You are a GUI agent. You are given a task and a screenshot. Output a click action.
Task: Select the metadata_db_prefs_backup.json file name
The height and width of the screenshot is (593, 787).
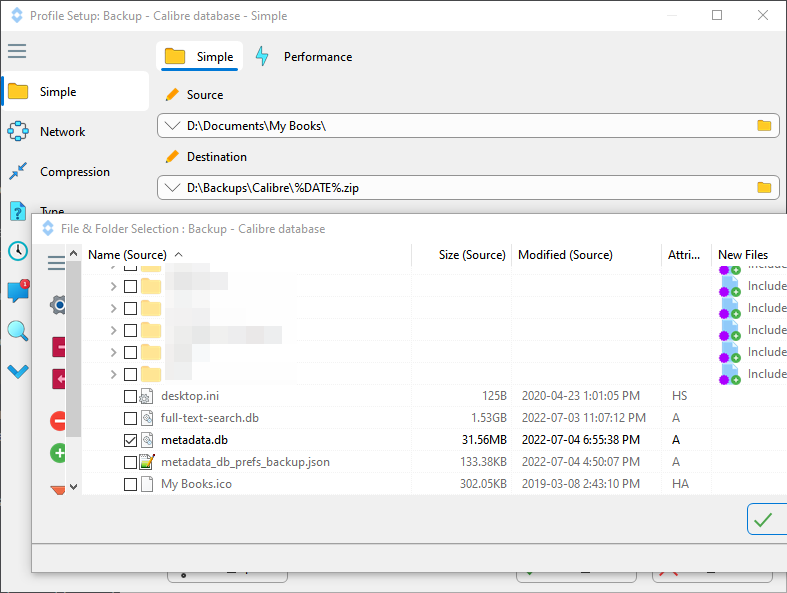(x=245, y=462)
